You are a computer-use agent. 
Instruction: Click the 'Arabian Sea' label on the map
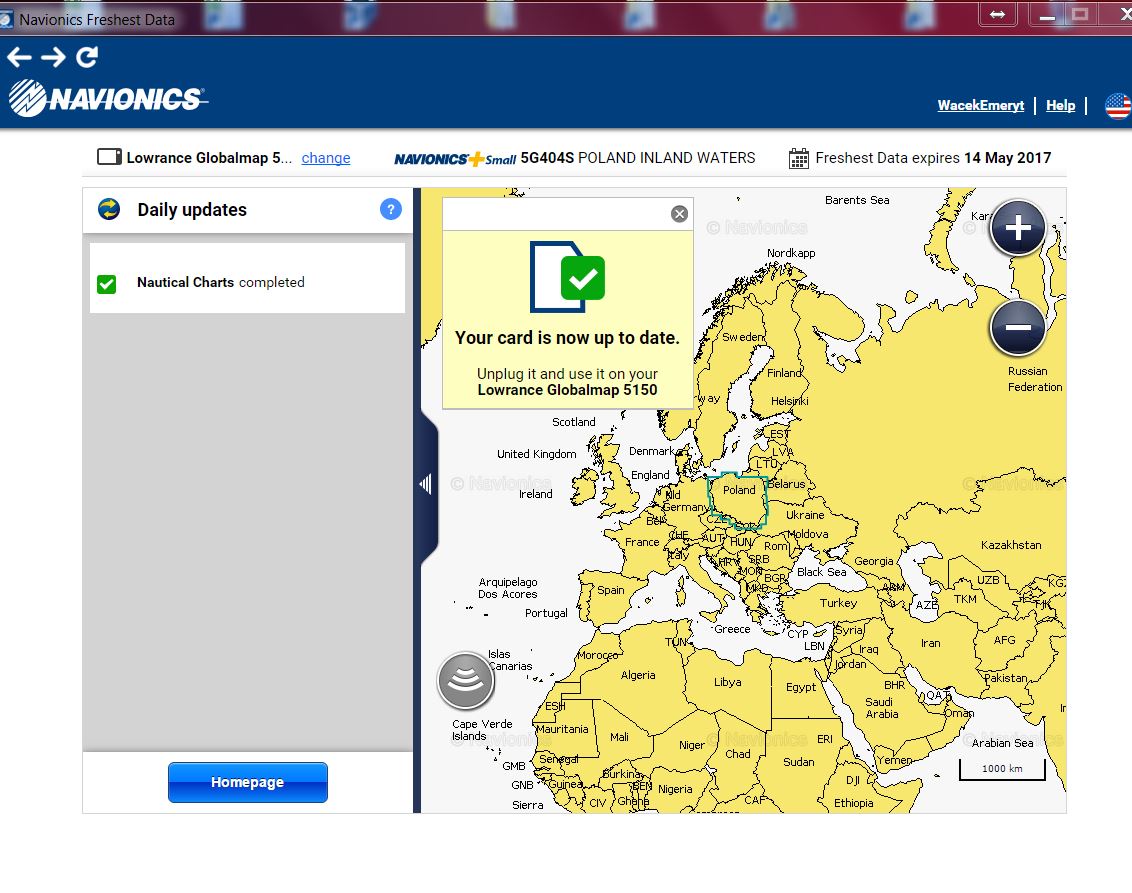pyautogui.click(x=1002, y=743)
